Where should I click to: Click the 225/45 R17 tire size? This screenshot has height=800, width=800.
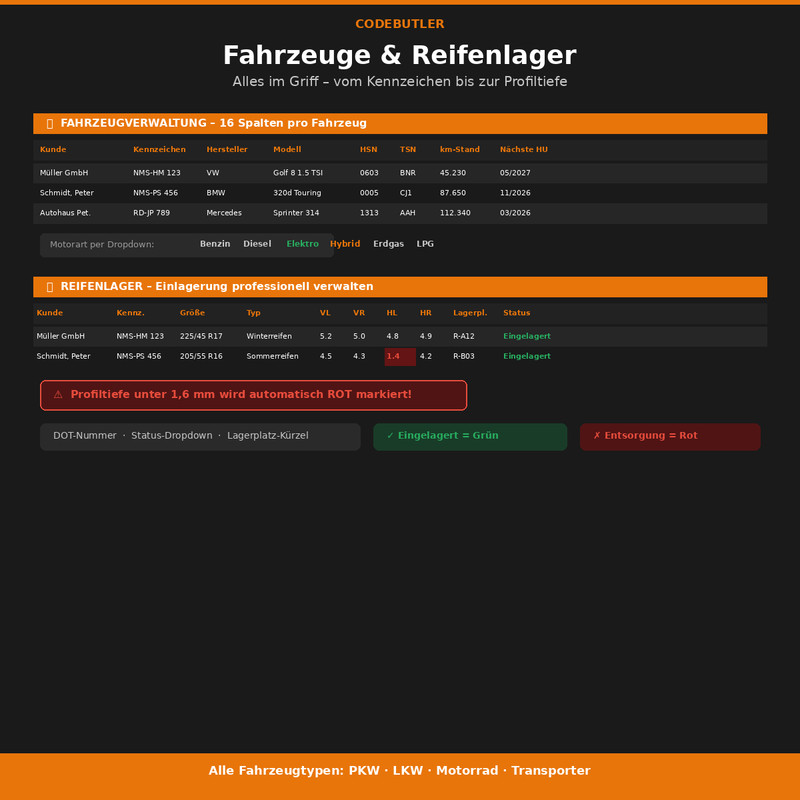tap(201, 336)
